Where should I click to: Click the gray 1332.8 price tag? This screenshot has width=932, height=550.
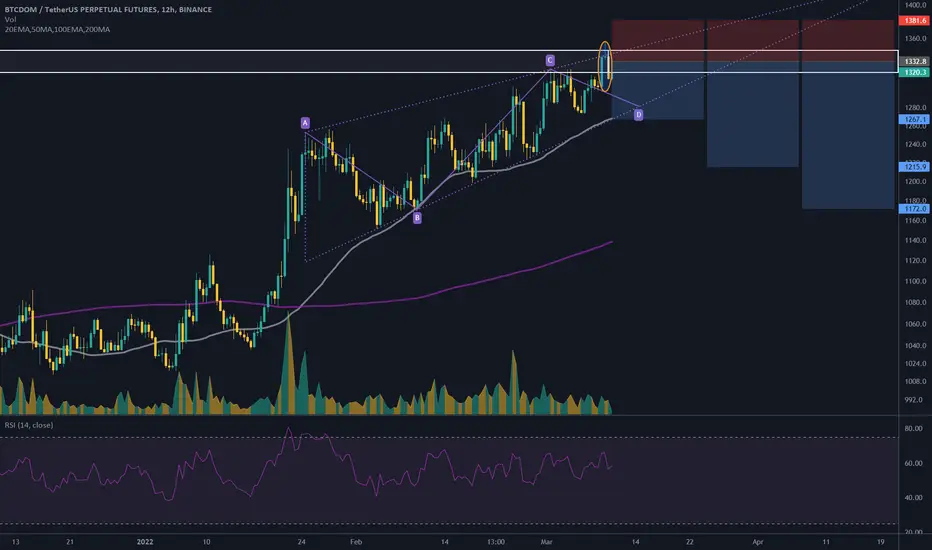915,61
